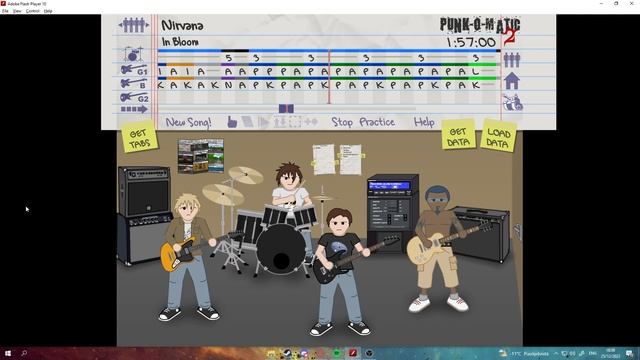This screenshot has width=640, height=360.
Task: Click the amplifier behind the right guitarist
Action: [482, 233]
